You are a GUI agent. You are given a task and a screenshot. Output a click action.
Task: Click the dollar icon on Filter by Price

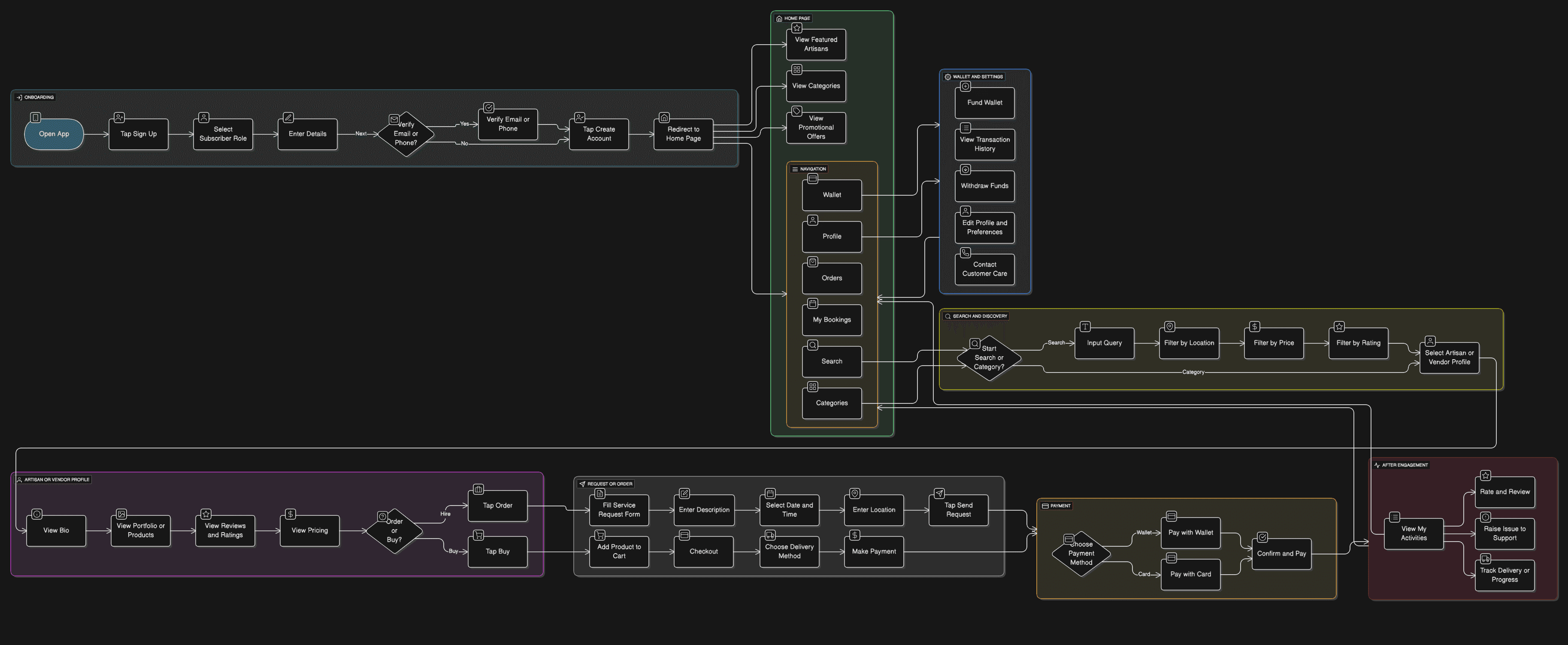pos(1254,327)
